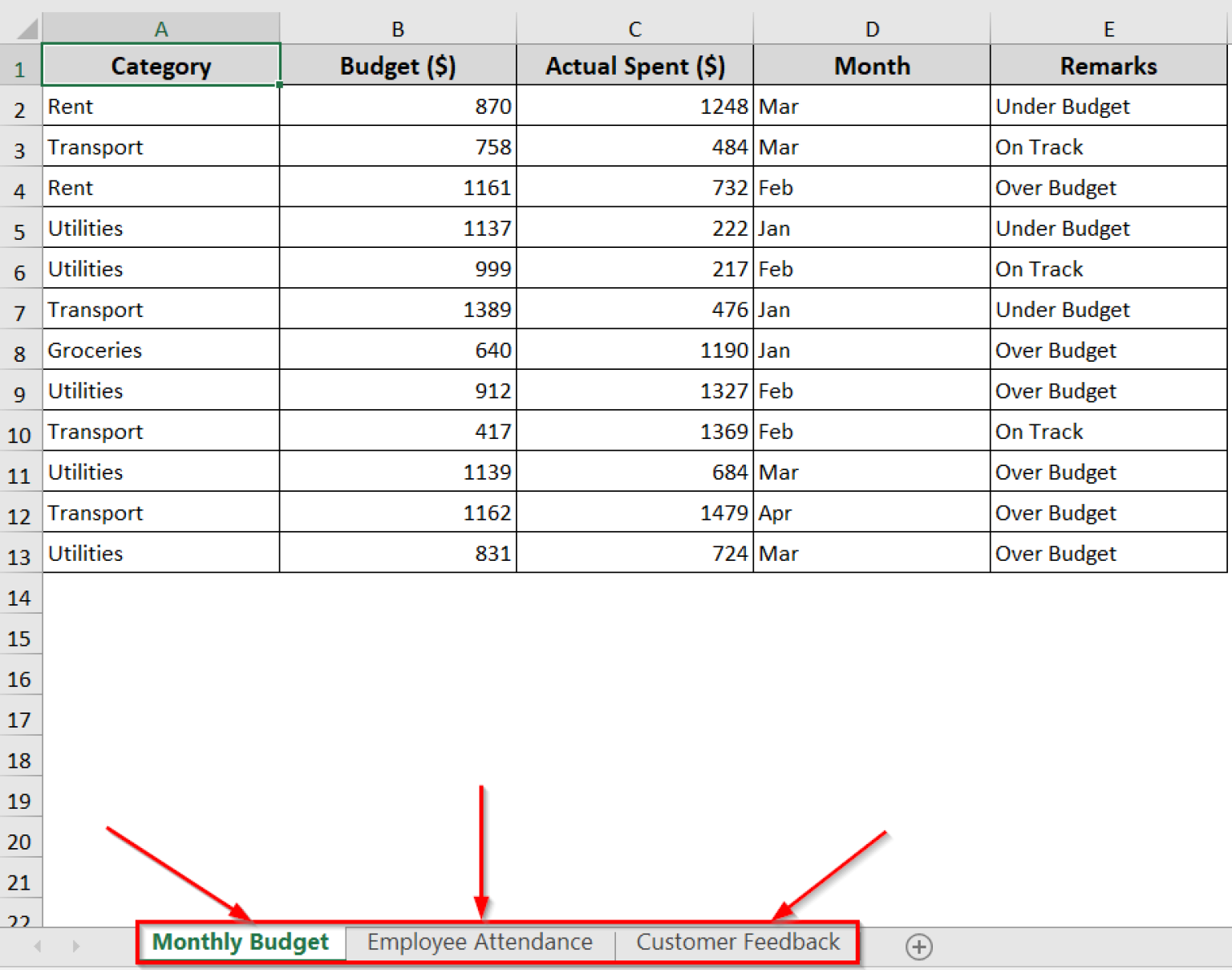Open the Monthly Budget sheet tab

pos(239,942)
